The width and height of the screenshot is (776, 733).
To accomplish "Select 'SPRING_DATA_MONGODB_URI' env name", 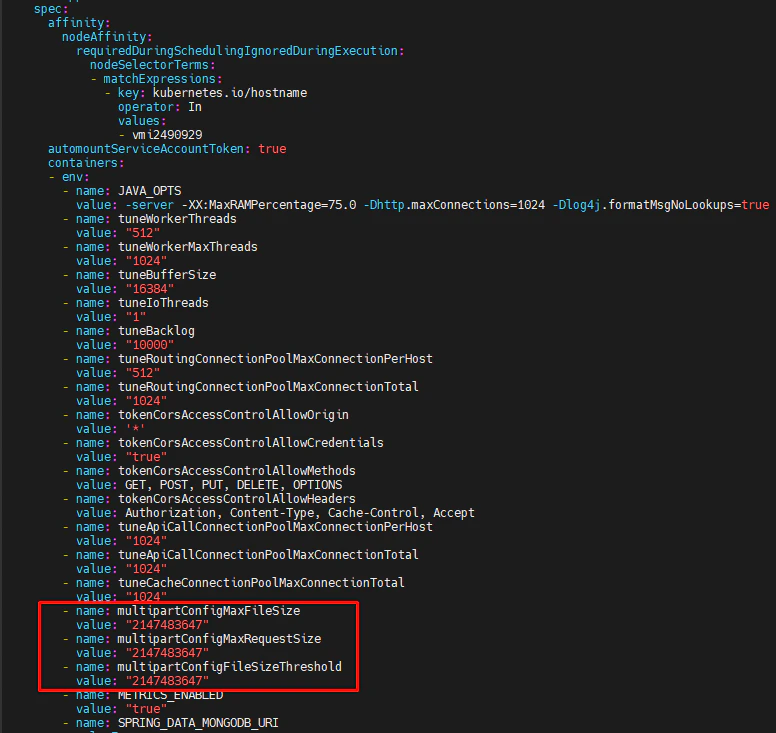I will pyautogui.click(x=198, y=723).
